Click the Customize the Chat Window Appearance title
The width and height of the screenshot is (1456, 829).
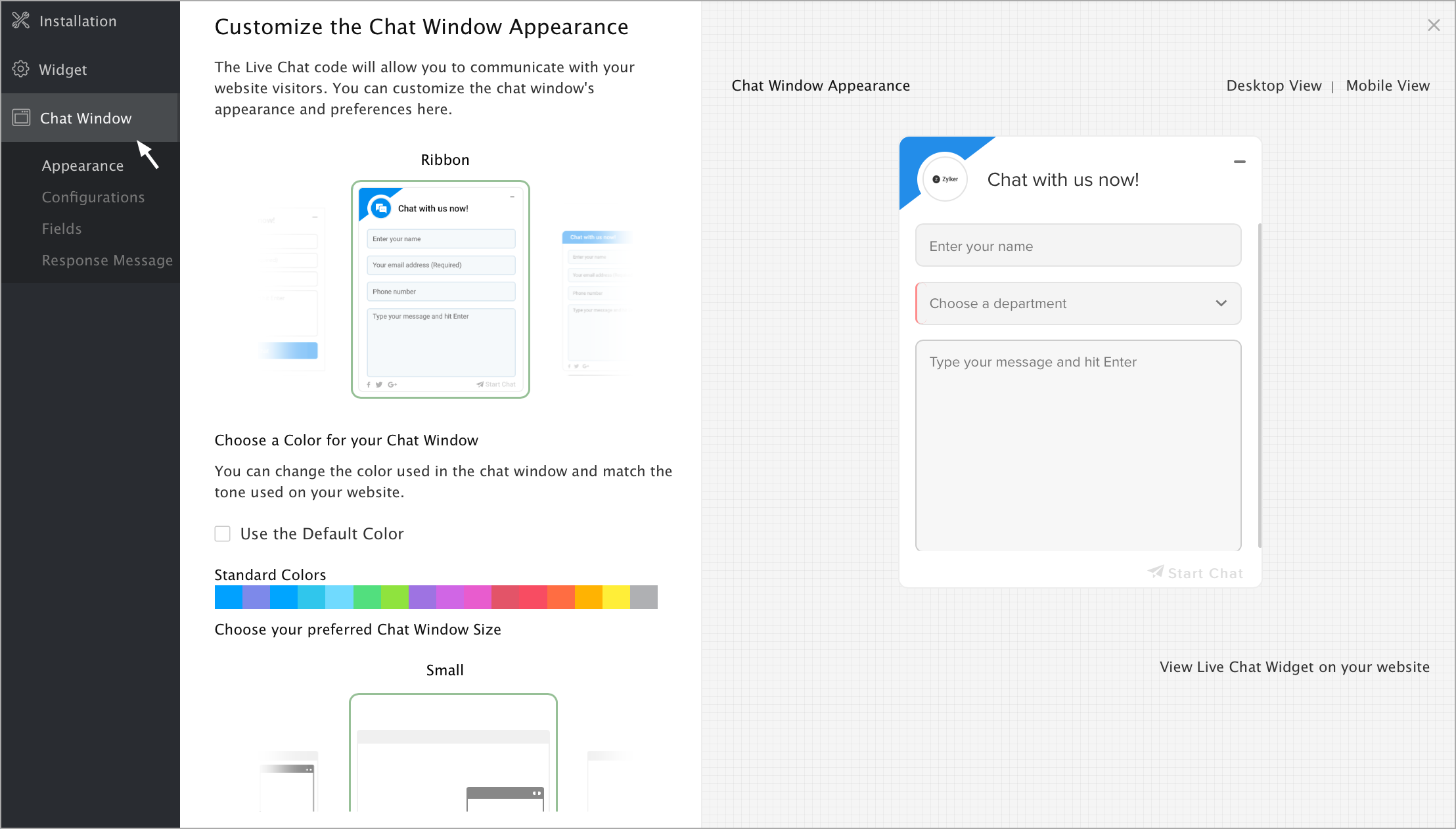tap(421, 26)
